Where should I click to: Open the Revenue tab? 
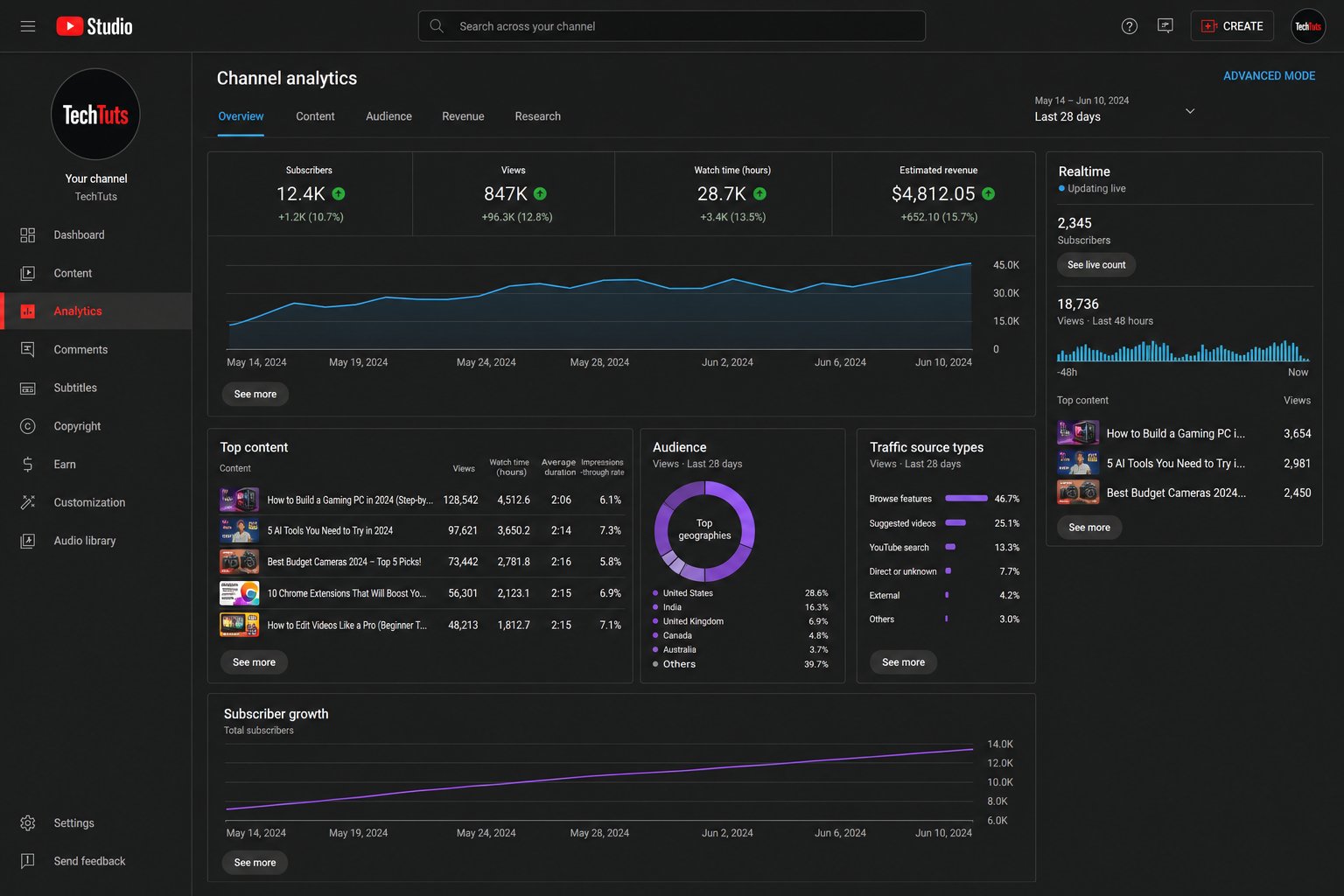[463, 116]
